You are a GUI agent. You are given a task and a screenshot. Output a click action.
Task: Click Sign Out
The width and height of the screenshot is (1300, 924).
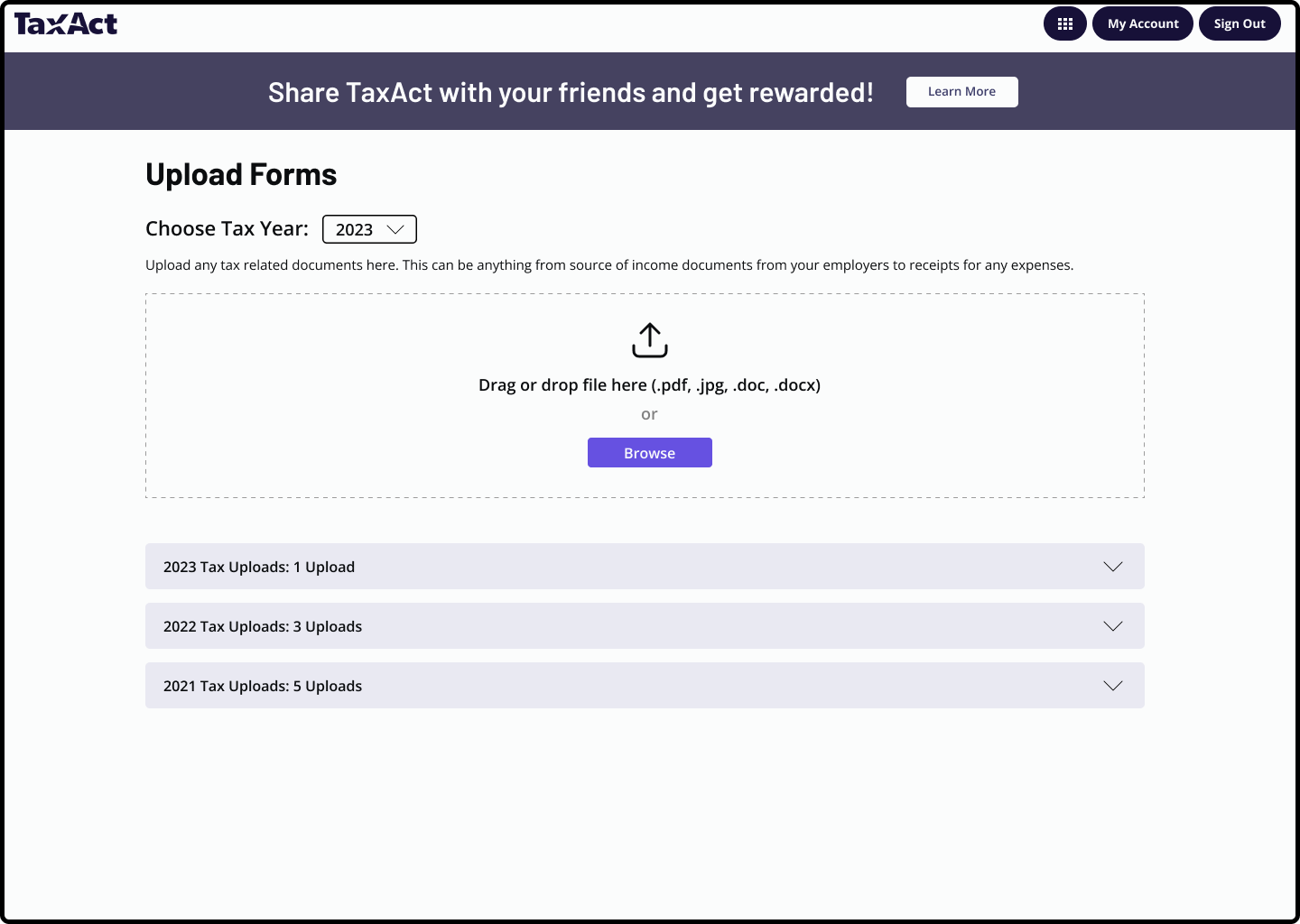tap(1240, 23)
